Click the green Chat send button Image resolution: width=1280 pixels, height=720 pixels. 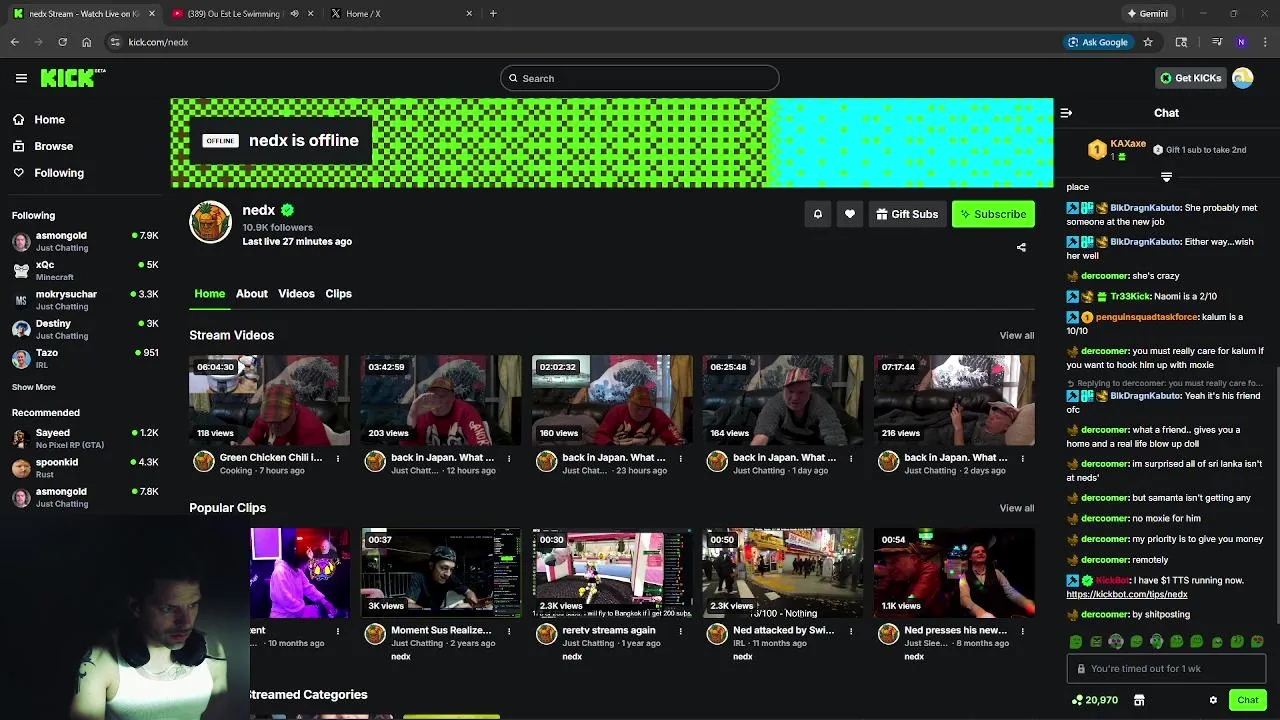pyautogui.click(x=1247, y=700)
